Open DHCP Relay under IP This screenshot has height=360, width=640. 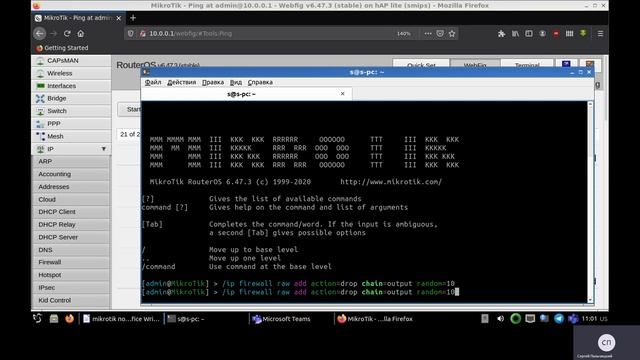point(71,224)
